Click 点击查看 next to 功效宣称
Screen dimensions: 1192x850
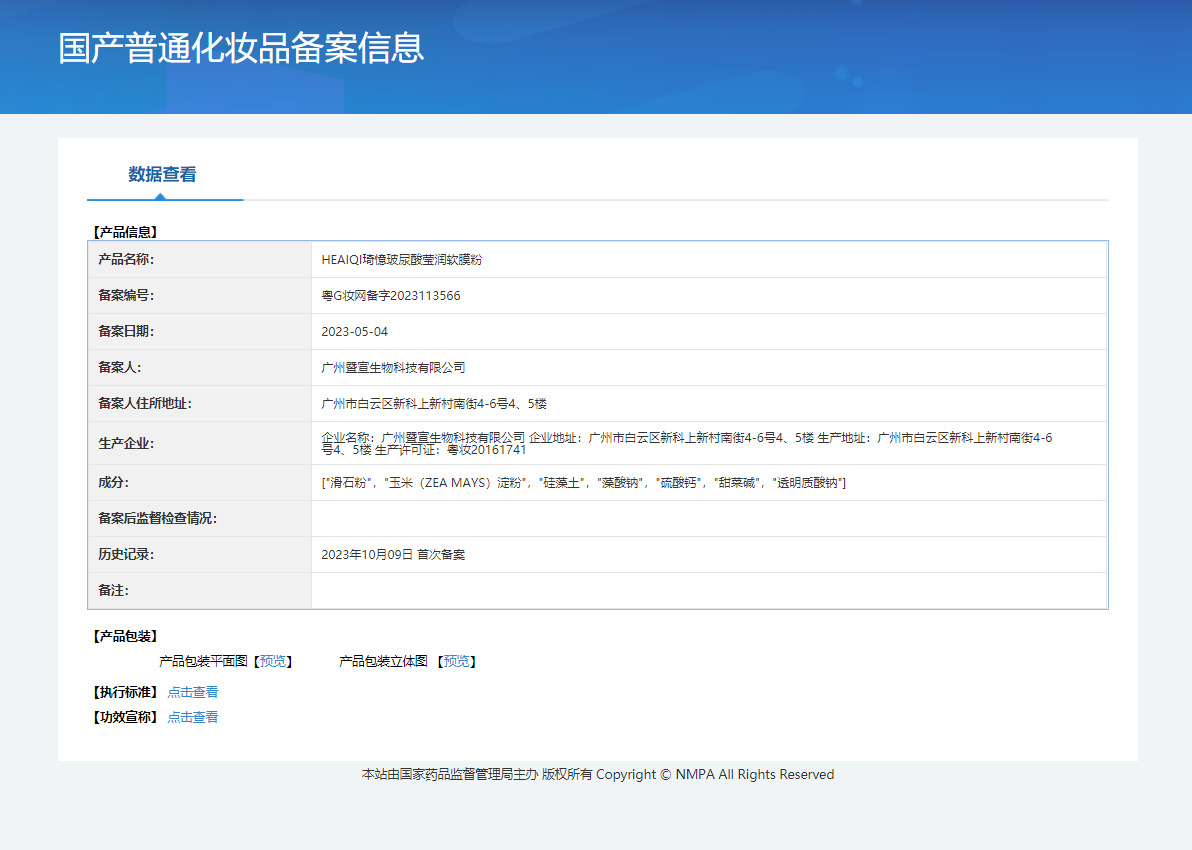[193, 717]
